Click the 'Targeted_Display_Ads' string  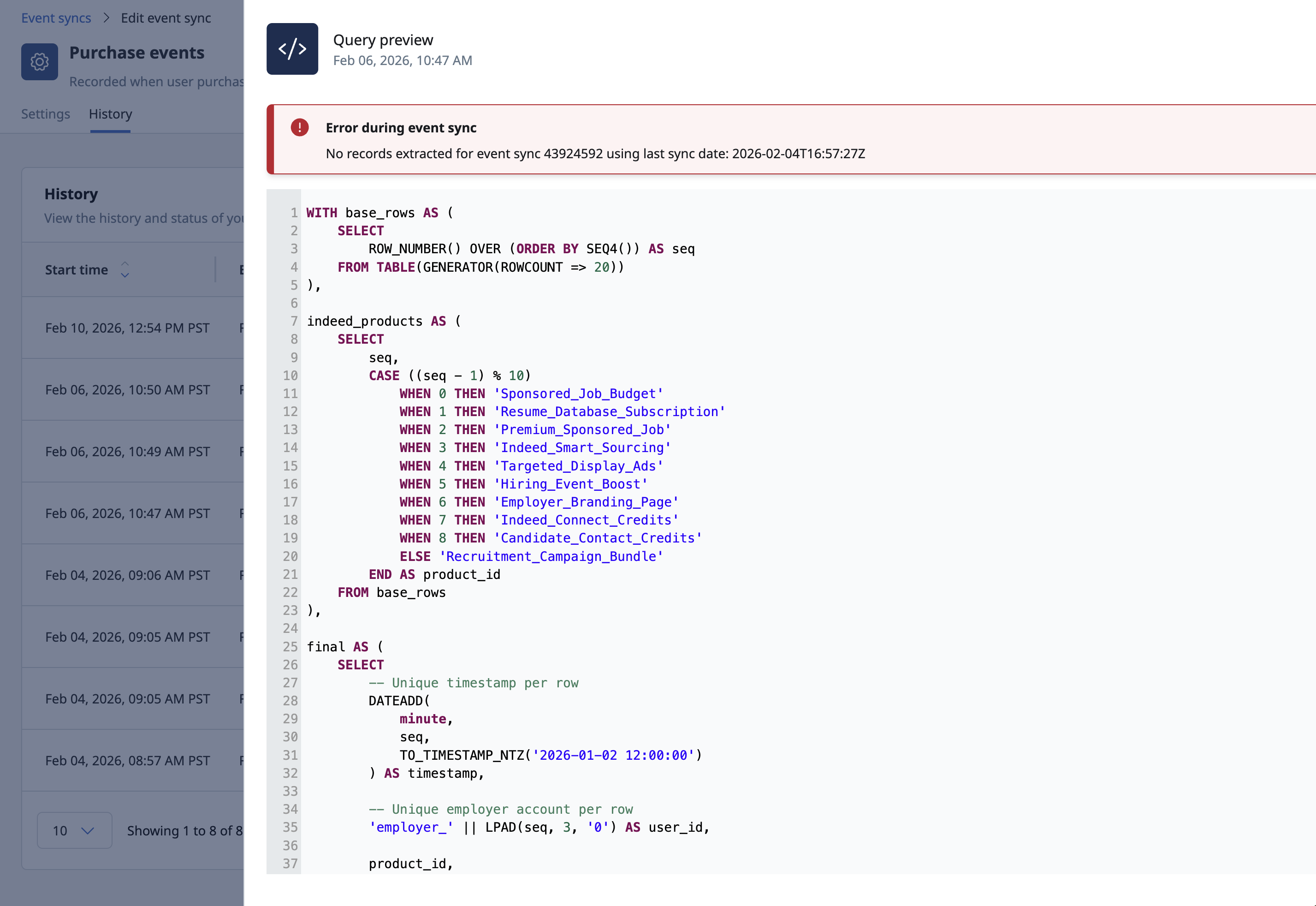click(x=578, y=466)
